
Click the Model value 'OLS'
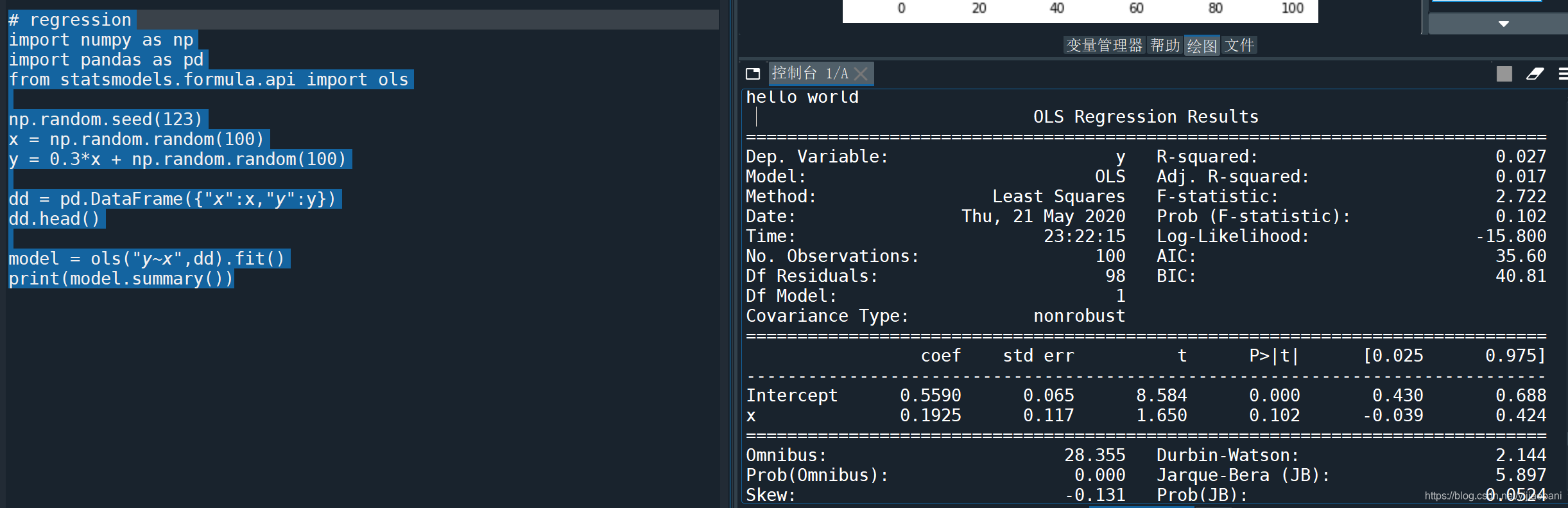point(1110,177)
